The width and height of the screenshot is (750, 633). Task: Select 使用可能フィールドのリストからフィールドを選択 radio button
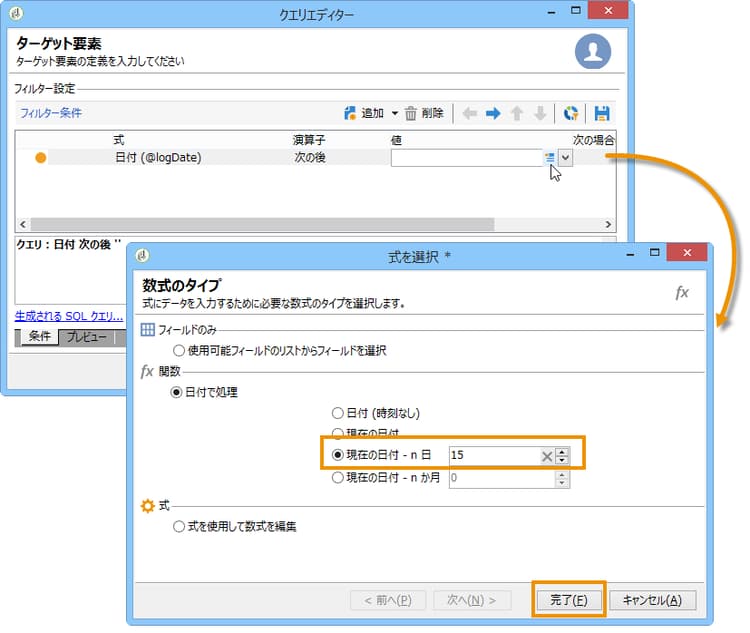(178, 351)
